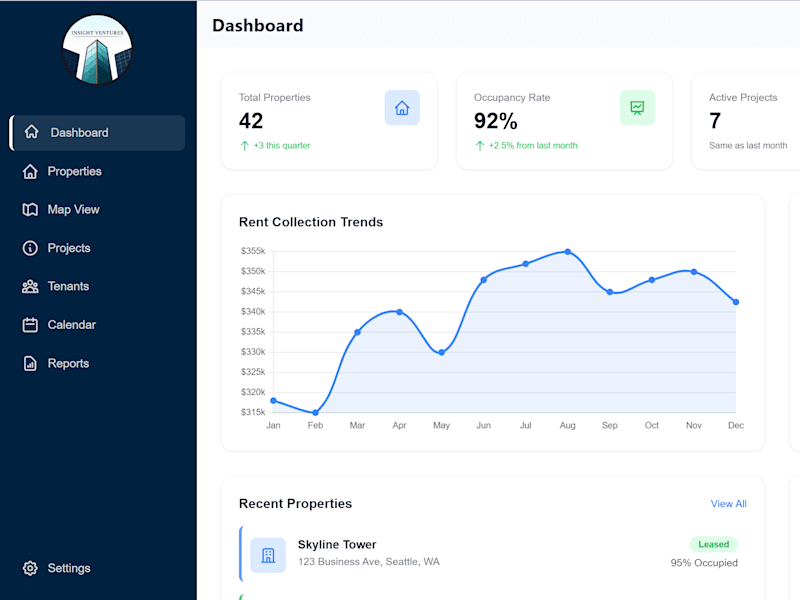Open the Active Projects card
Image resolution: width=800 pixels, height=600 pixels.
click(x=746, y=121)
